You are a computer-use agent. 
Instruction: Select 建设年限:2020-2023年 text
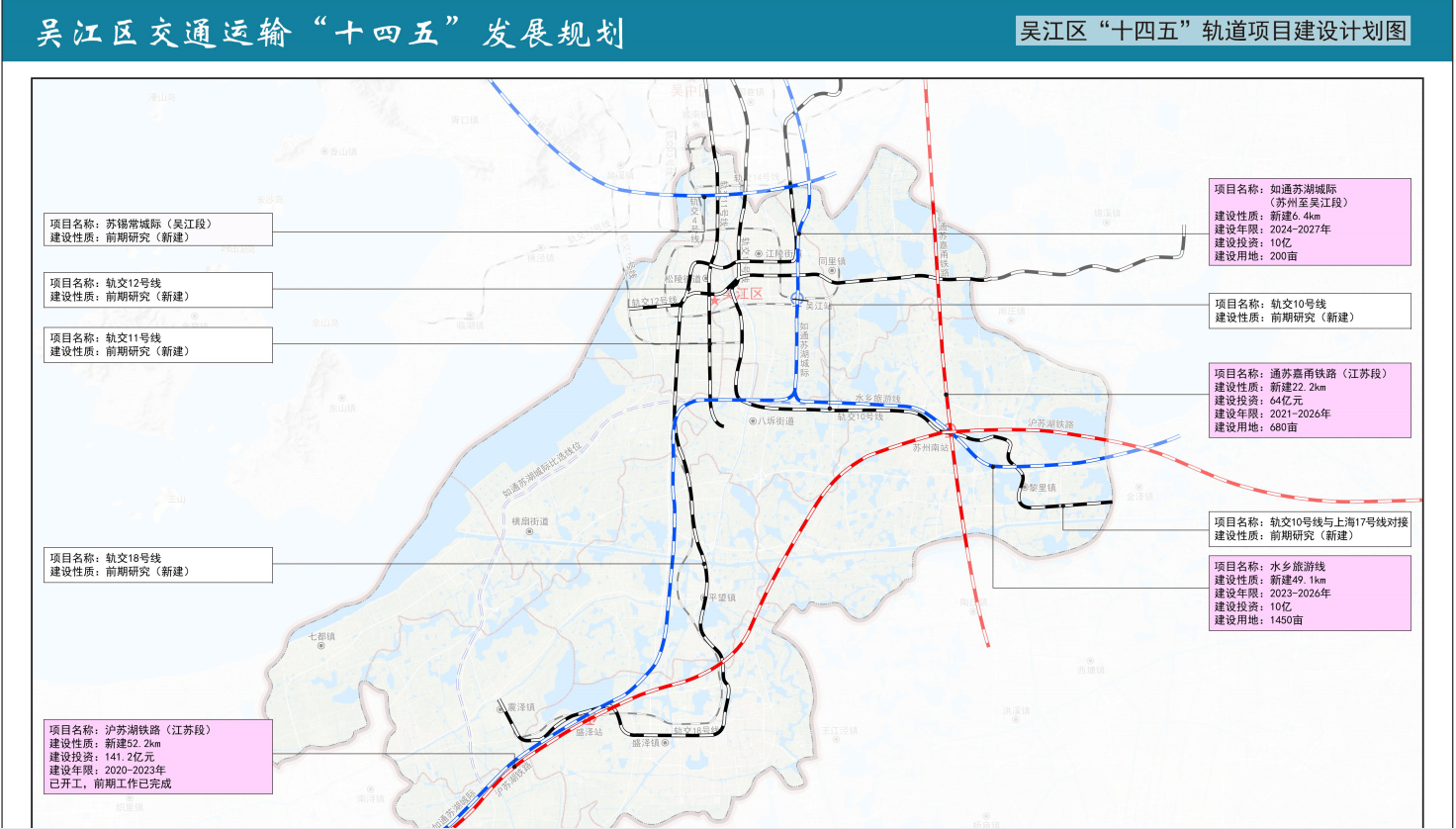pos(108,770)
